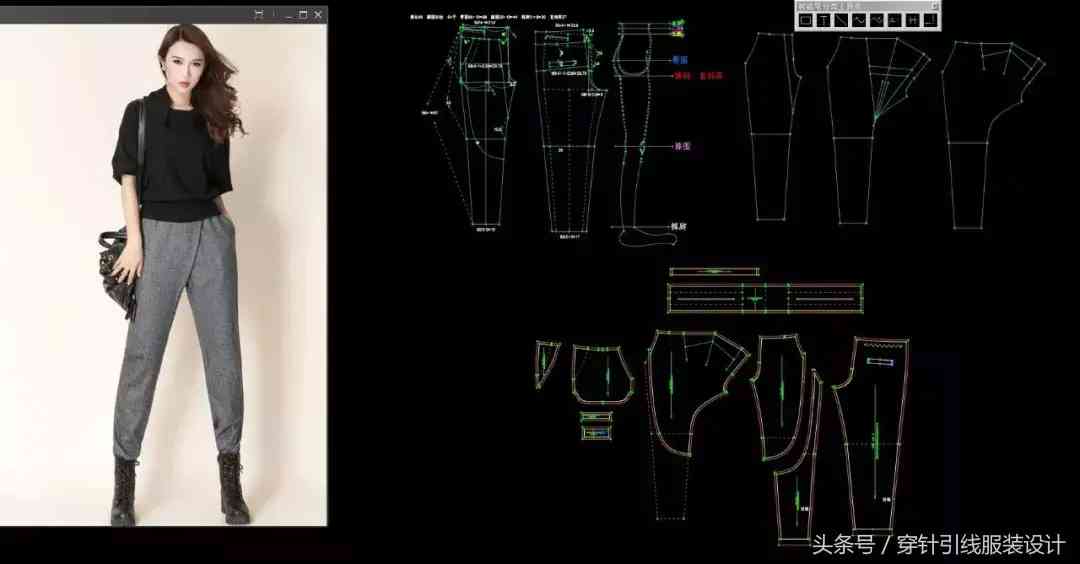Select the parallel lines tool icon
Viewport: 1080px width, 564px height.
pyautogui.click(x=894, y=20)
